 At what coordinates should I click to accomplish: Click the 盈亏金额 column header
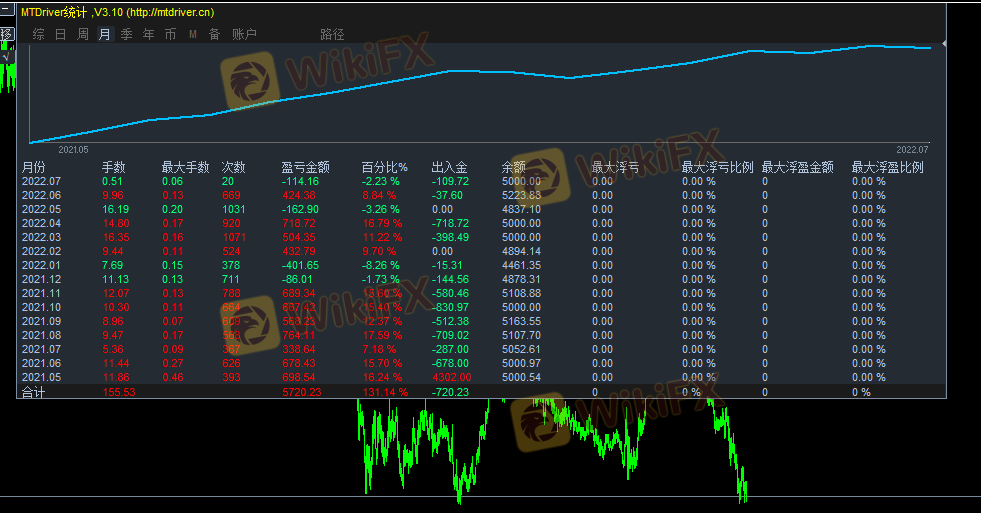click(305, 168)
